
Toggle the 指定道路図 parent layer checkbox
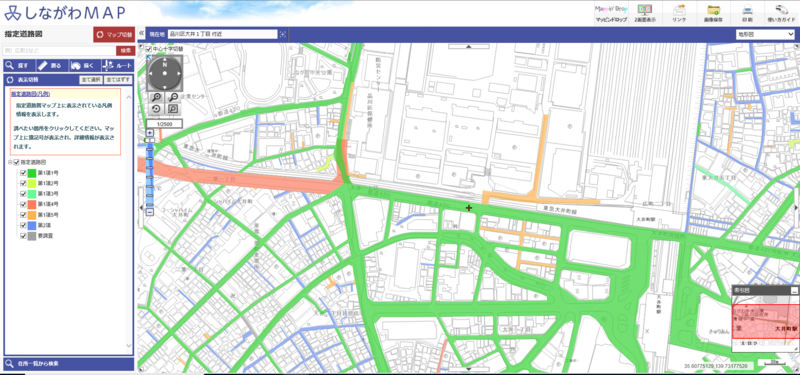point(16,162)
